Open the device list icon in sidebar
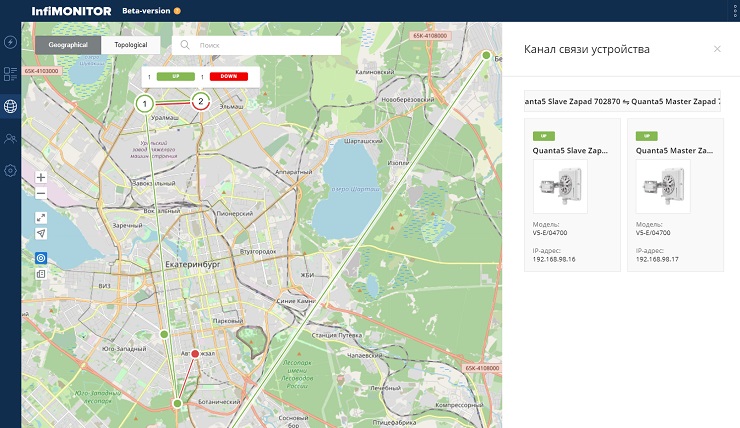 pyautogui.click(x=10, y=74)
